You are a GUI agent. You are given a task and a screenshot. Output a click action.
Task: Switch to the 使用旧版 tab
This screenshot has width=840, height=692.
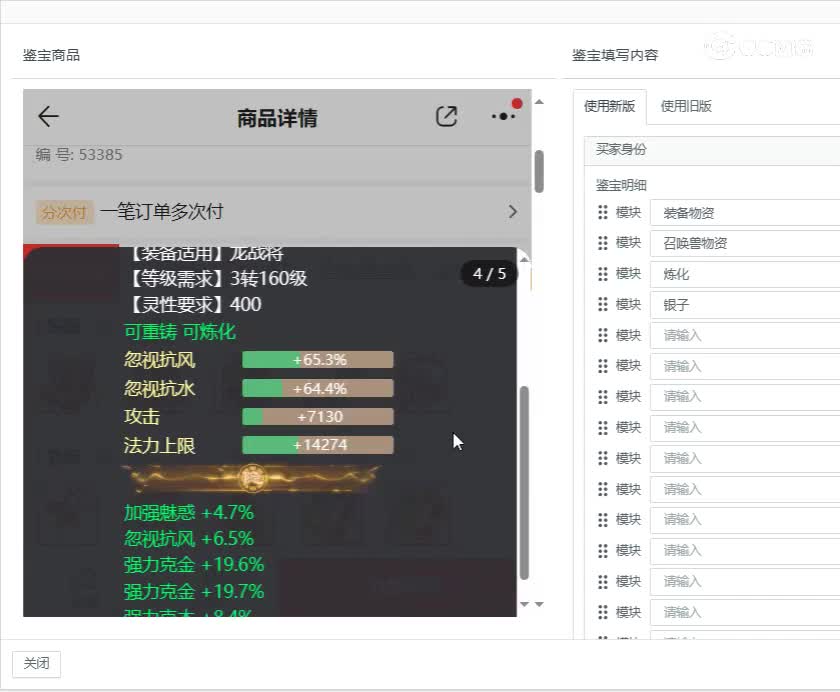(x=684, y=105)
